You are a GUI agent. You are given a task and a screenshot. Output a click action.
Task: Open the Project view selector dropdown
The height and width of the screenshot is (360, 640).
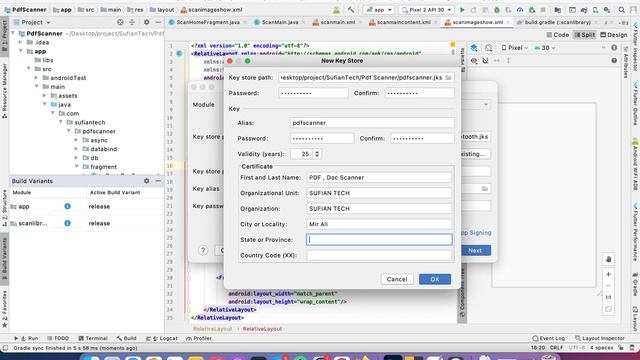[x=32, y=22]
